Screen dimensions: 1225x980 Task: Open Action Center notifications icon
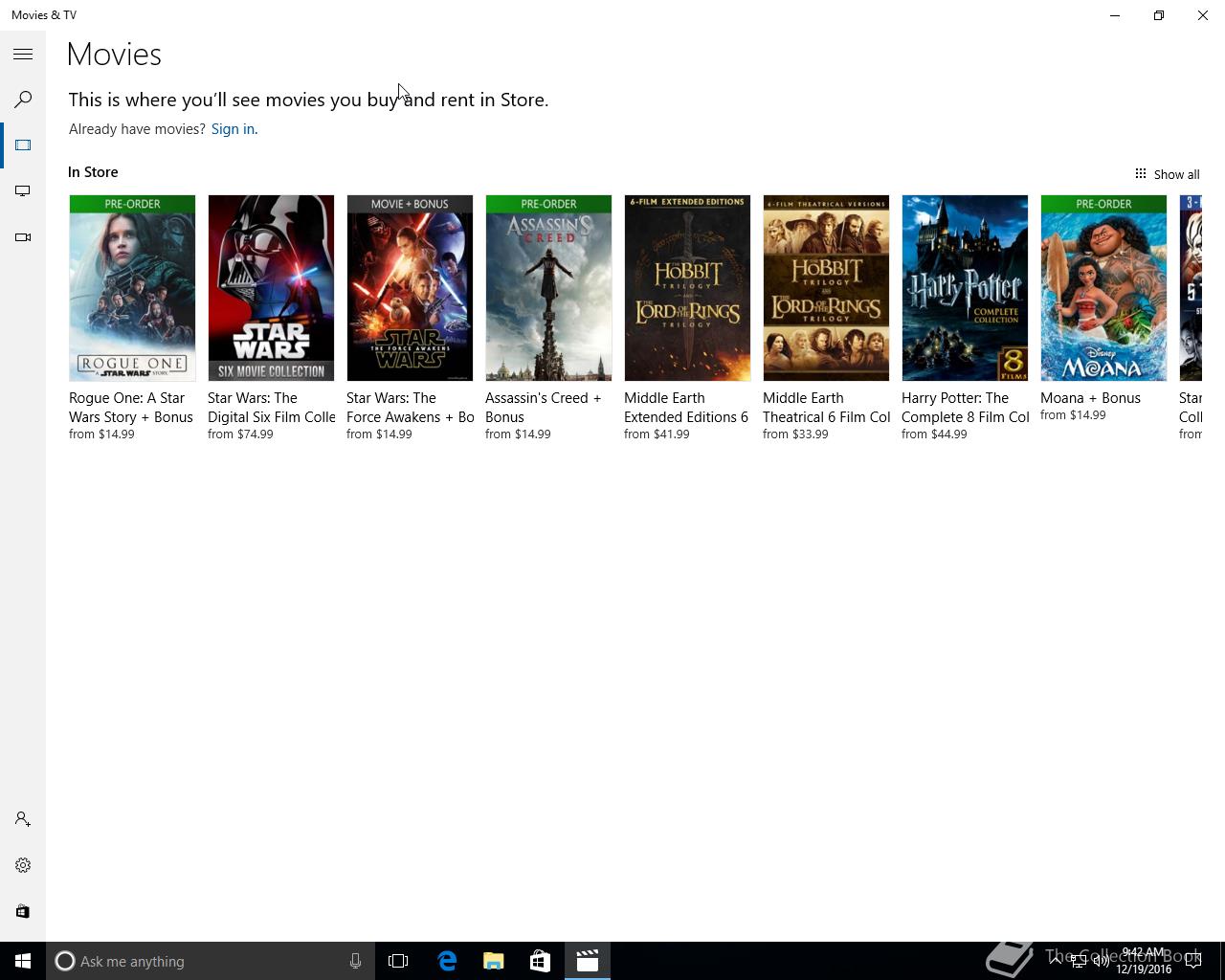coord(1193,961)
